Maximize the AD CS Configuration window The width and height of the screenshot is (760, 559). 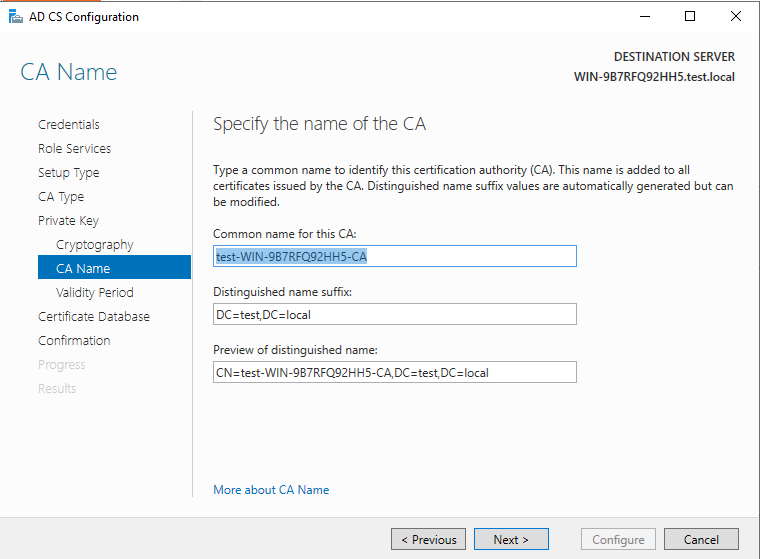(690, 17)
